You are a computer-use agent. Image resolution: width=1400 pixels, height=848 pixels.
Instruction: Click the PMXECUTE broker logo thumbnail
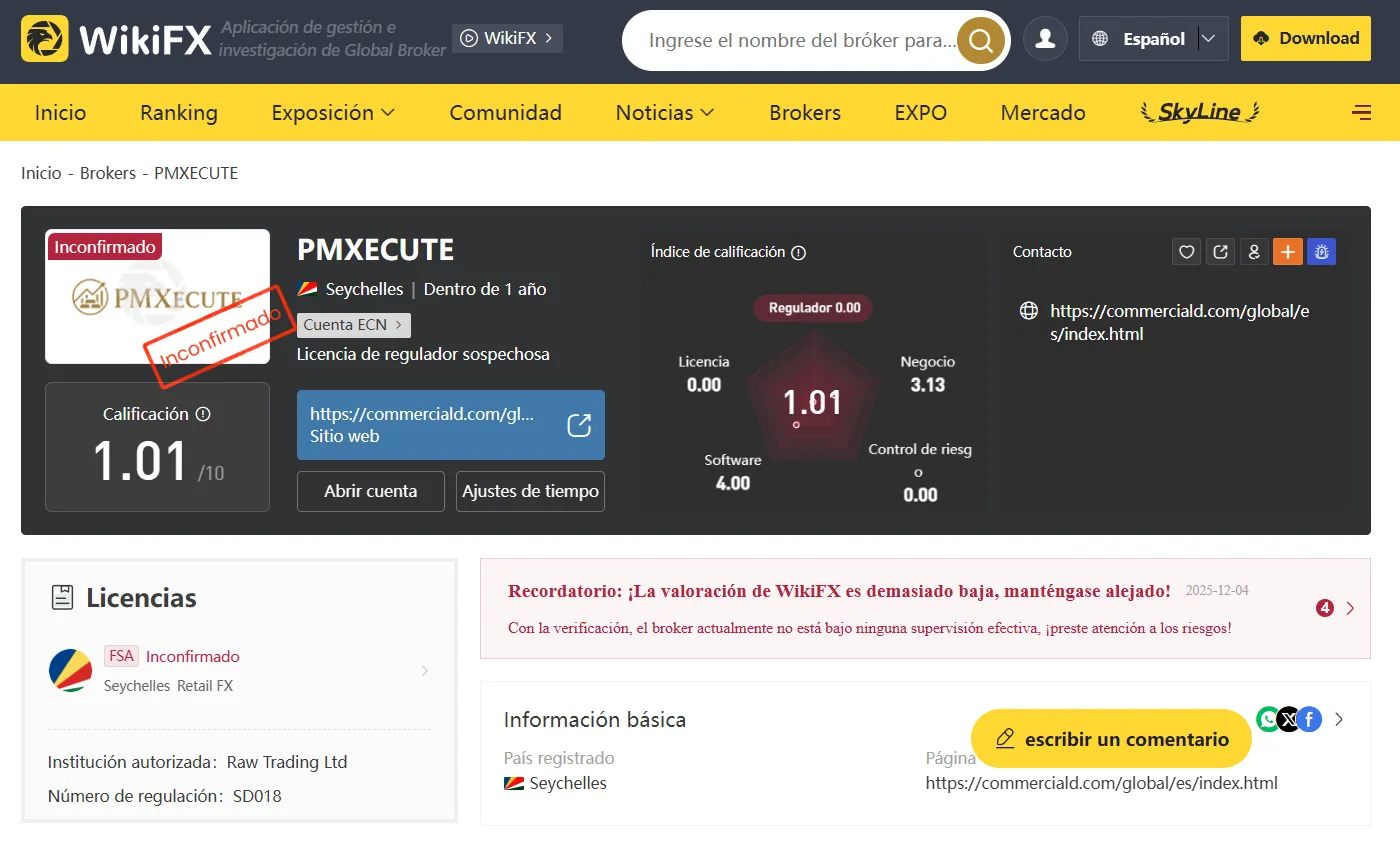(158, 297)
